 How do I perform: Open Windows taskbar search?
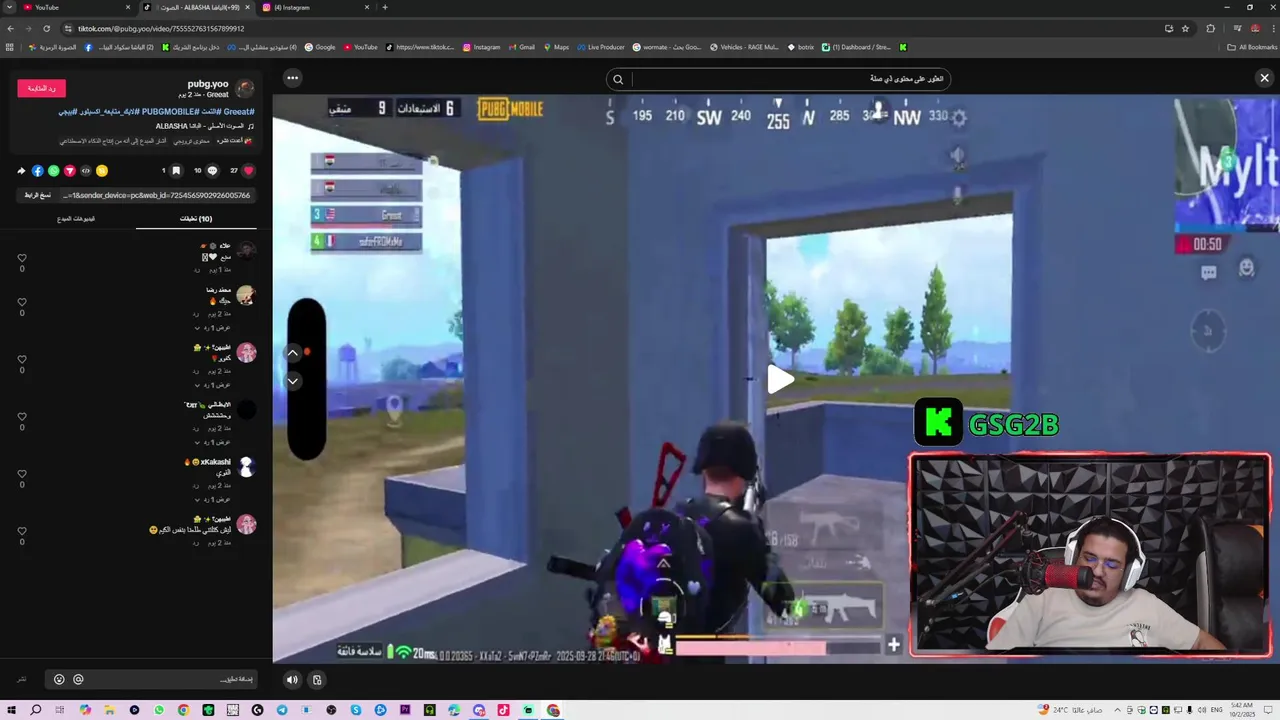point(36,710)
